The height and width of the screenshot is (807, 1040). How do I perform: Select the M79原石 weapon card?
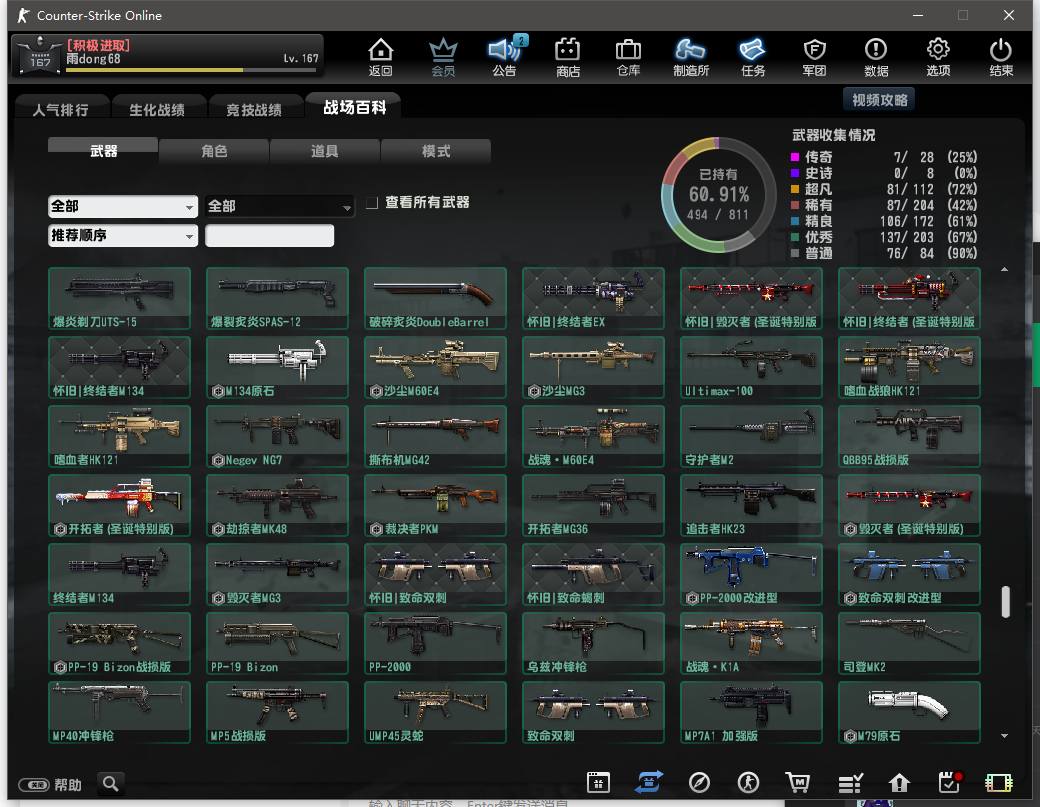pyautogui.click(x=909, y=712)
